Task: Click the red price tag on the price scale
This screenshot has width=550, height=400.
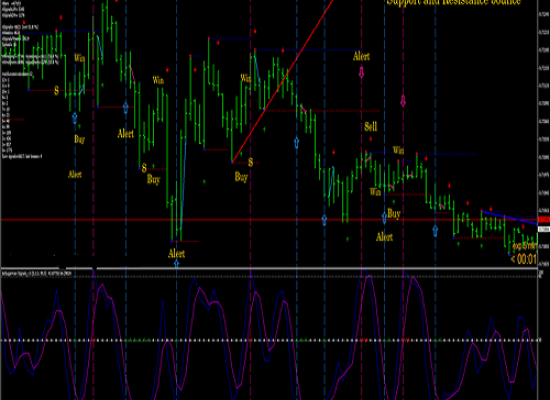Action: click(x=544, y=220)
